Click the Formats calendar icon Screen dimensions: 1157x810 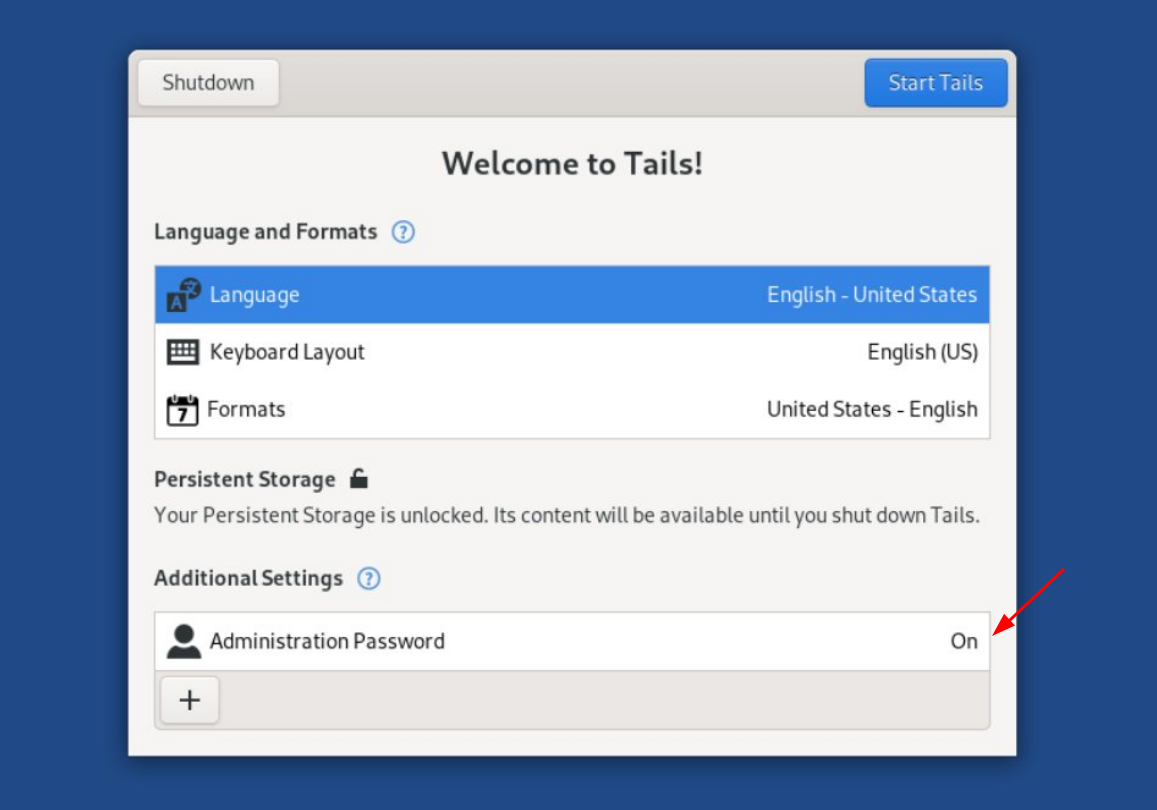coord(182,410)
